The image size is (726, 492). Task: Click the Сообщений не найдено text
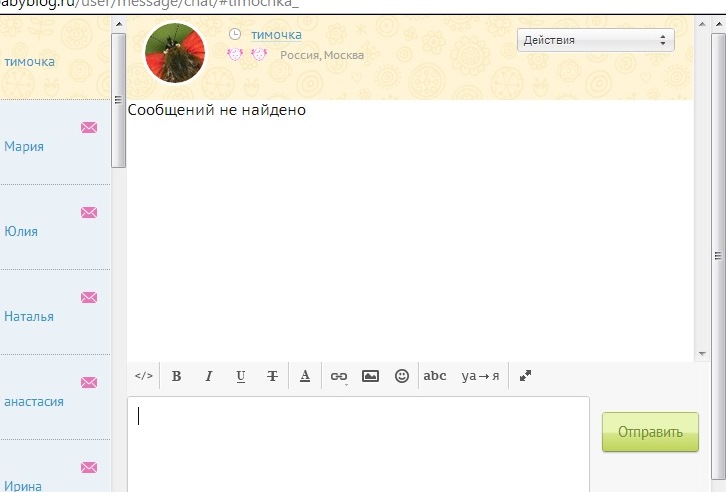(x=217, y=110)
